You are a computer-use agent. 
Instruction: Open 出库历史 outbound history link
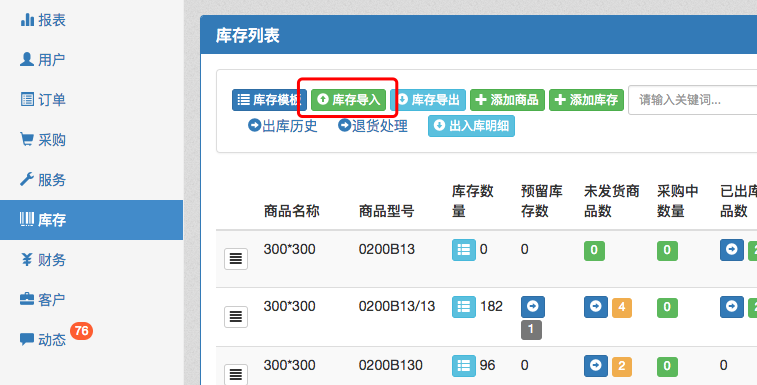coord(282,126)
